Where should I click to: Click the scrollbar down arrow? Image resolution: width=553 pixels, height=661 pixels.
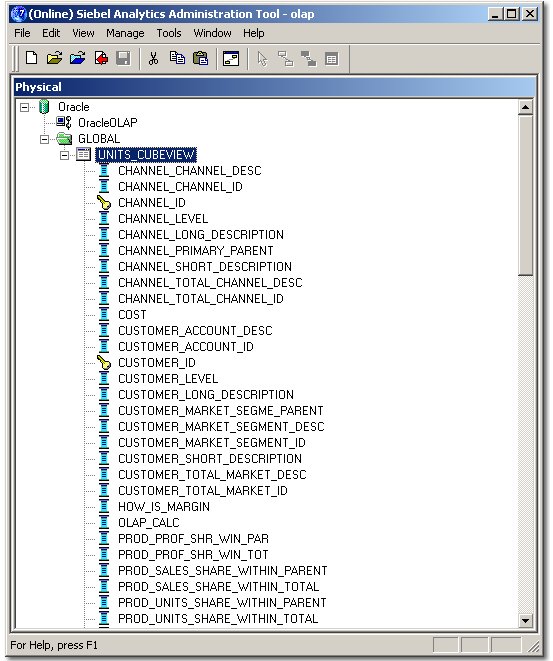(x=525, y=620)
